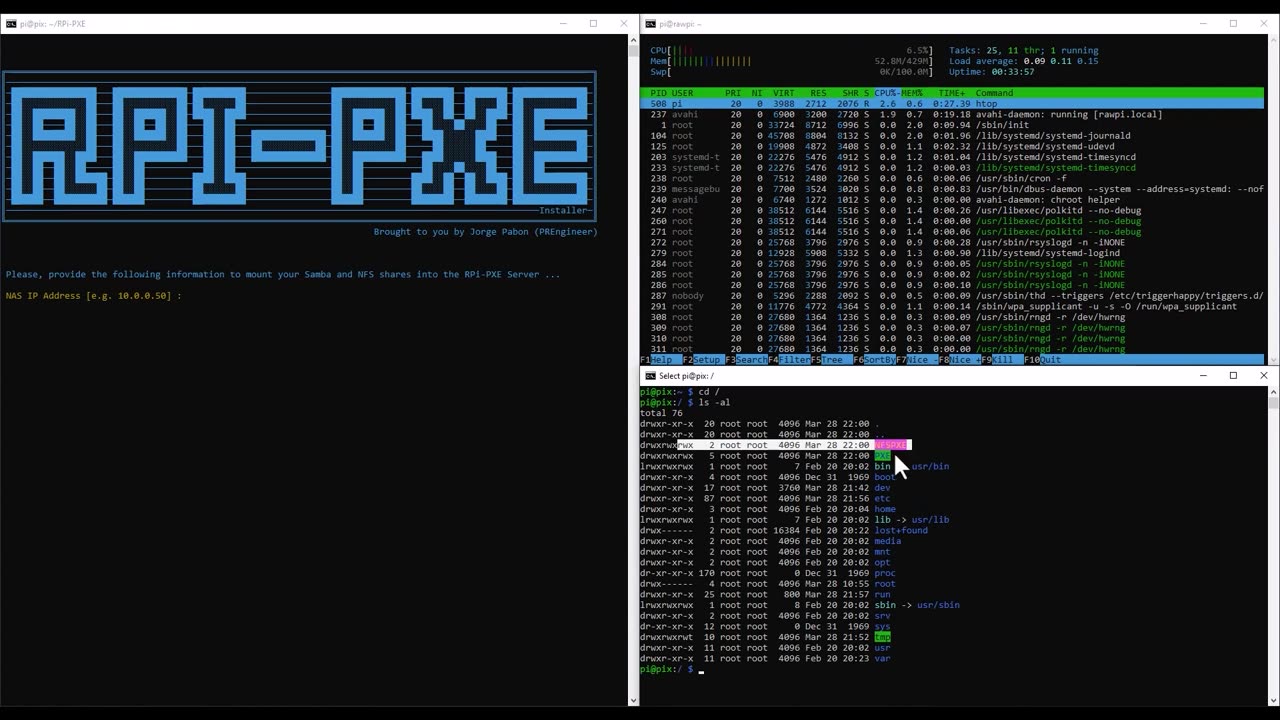Click the 'proc' directory name

885,573
